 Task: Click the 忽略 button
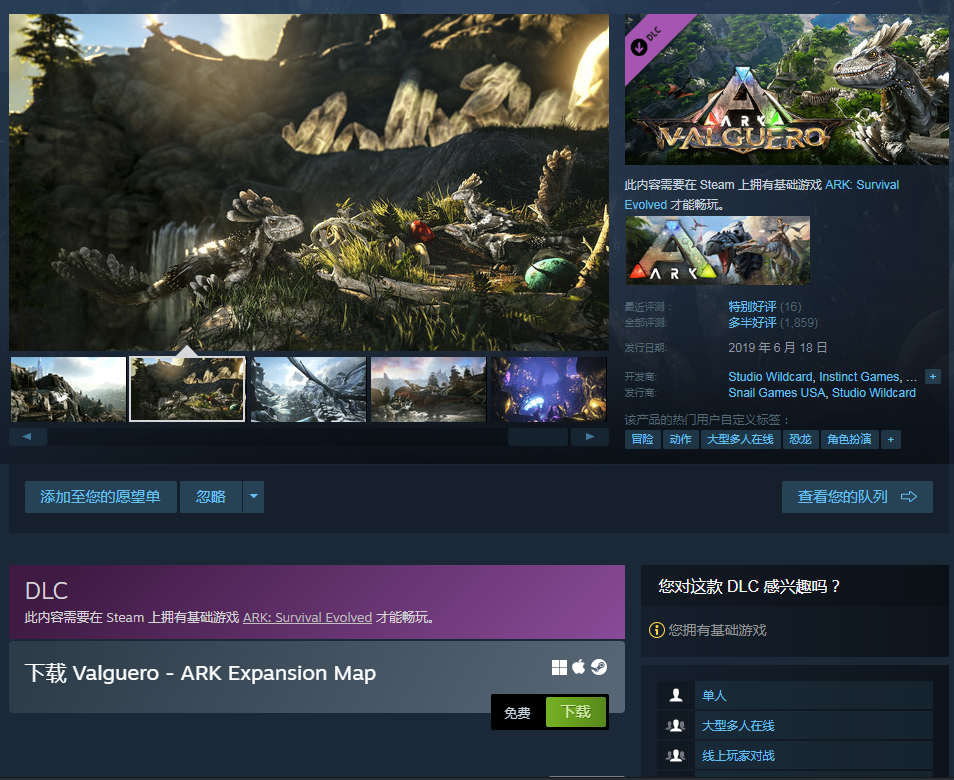[211, 496]
